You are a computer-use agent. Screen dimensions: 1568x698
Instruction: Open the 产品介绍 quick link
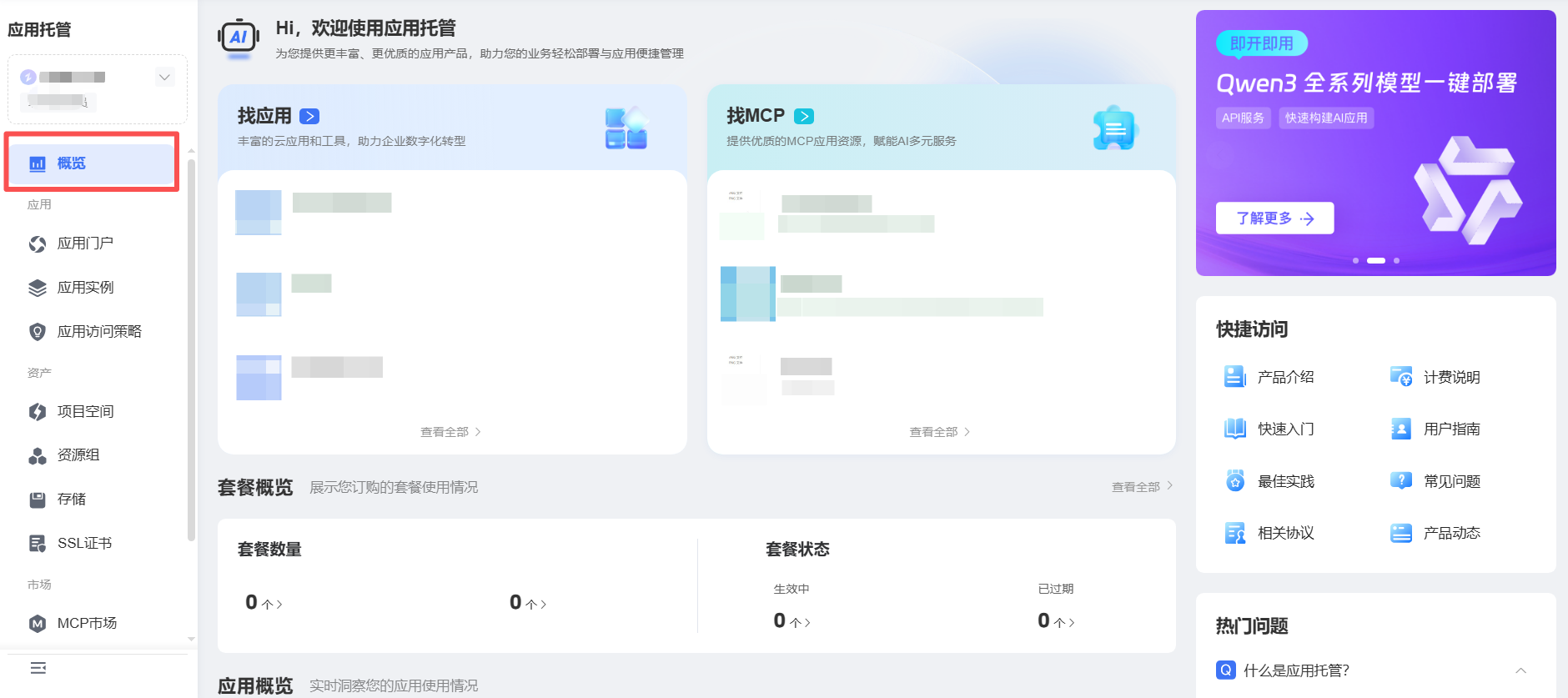click(1284, 377)
